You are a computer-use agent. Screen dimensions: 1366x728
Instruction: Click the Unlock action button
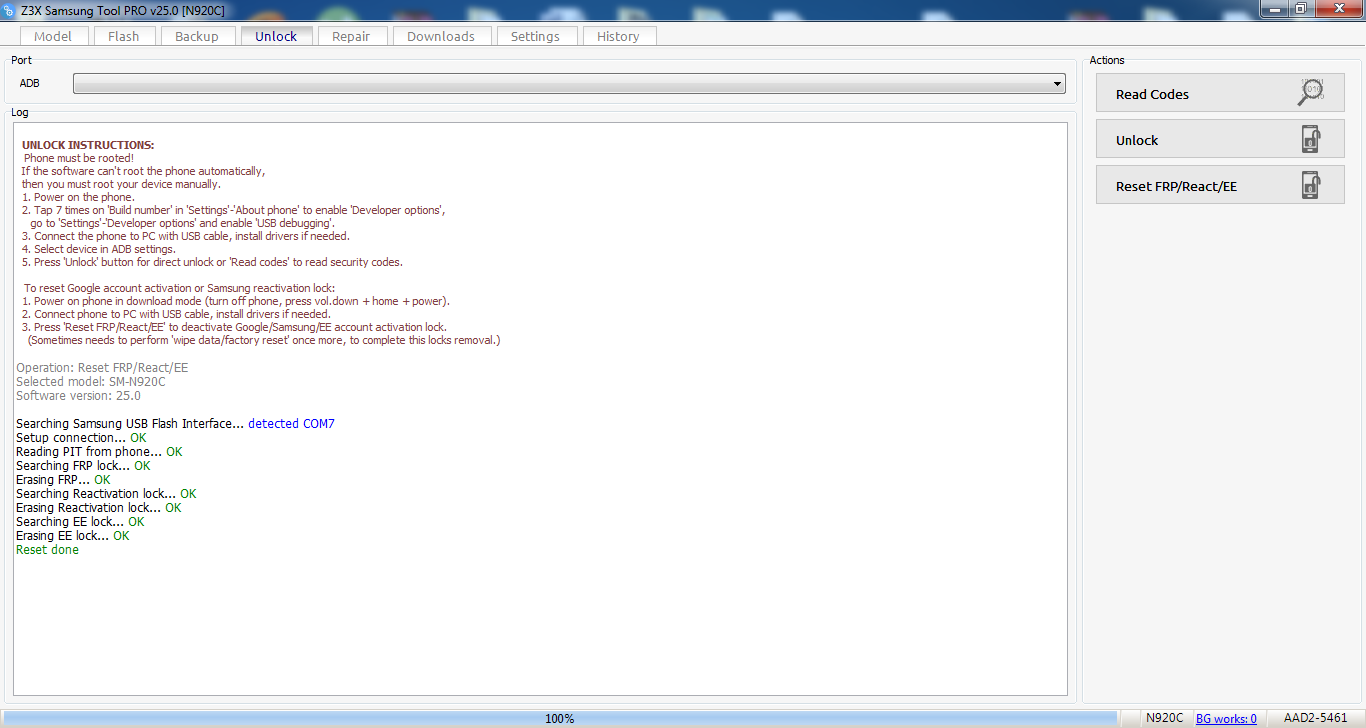1220,140
